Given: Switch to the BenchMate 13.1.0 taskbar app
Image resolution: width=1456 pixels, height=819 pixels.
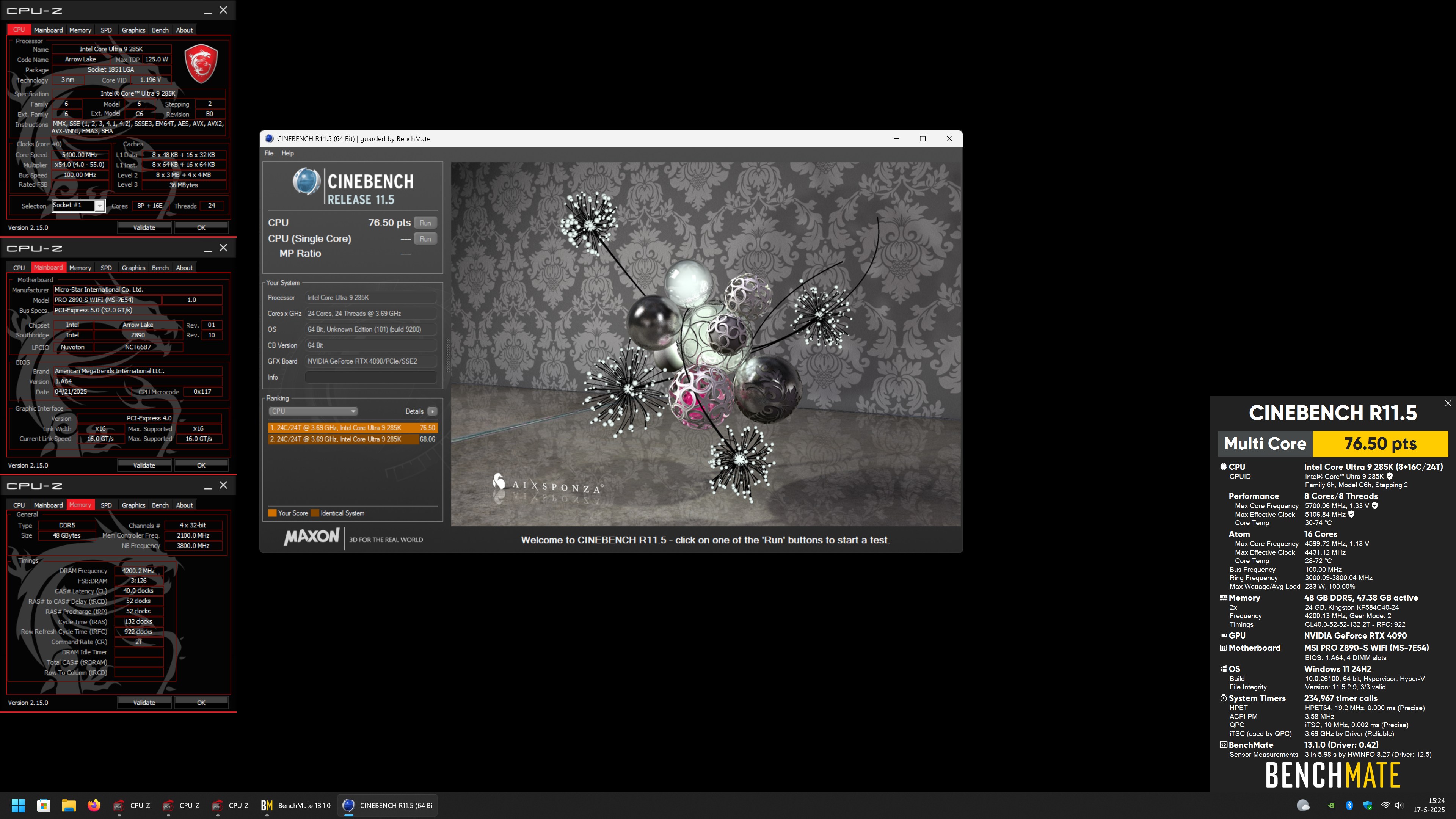Looking at the screenshot, I should [296, 805].
